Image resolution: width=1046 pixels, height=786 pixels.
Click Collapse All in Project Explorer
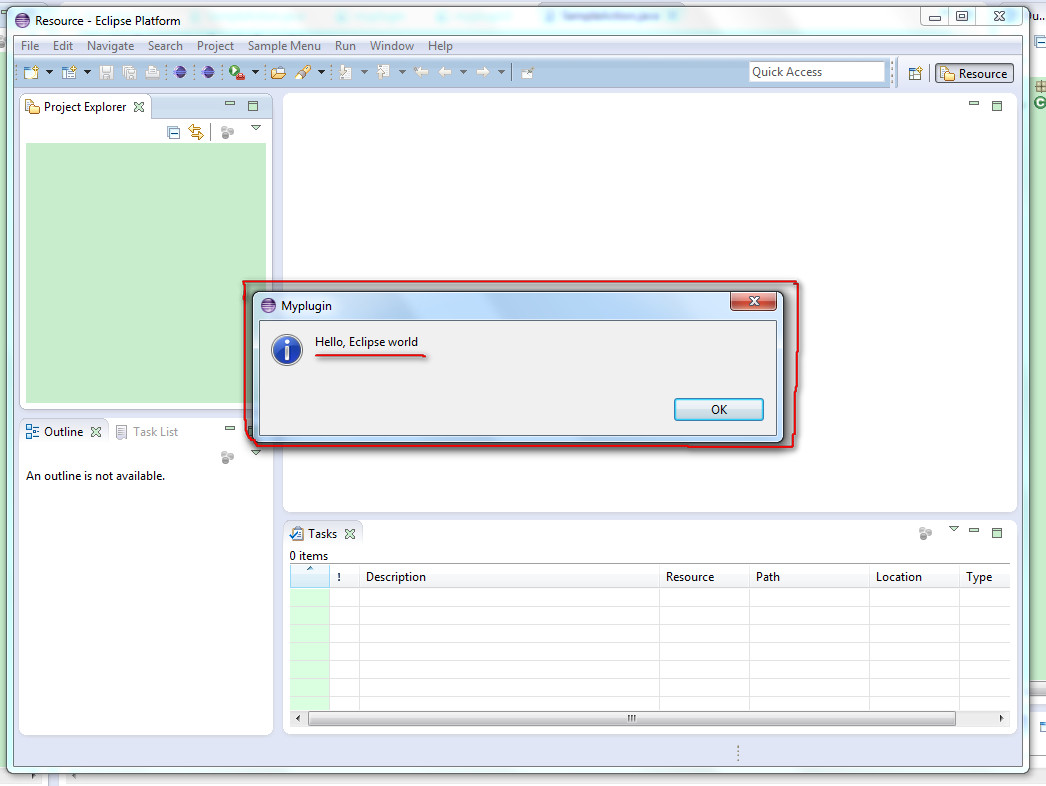click(173, 132)
